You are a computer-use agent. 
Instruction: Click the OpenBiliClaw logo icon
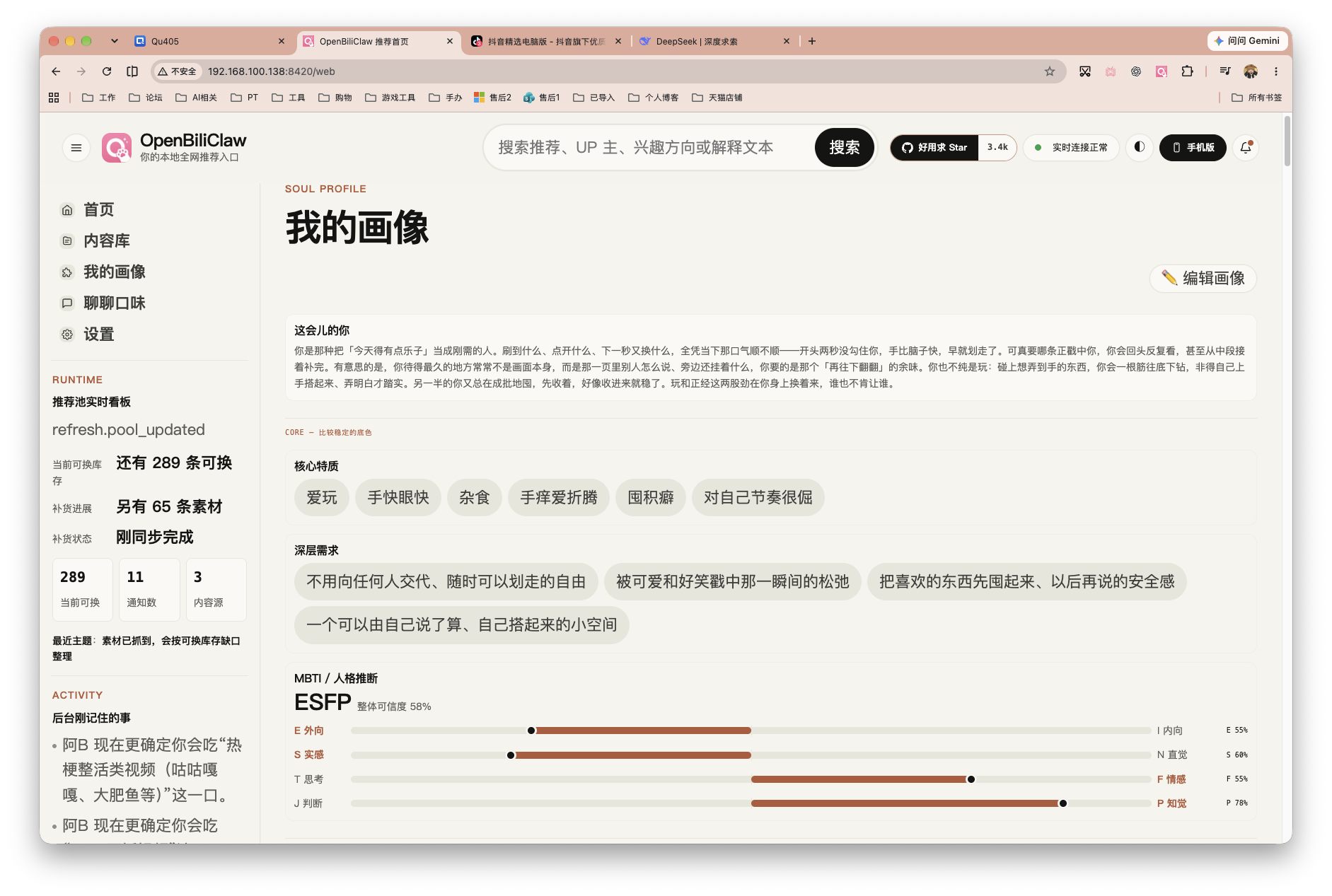pos(117,148)
